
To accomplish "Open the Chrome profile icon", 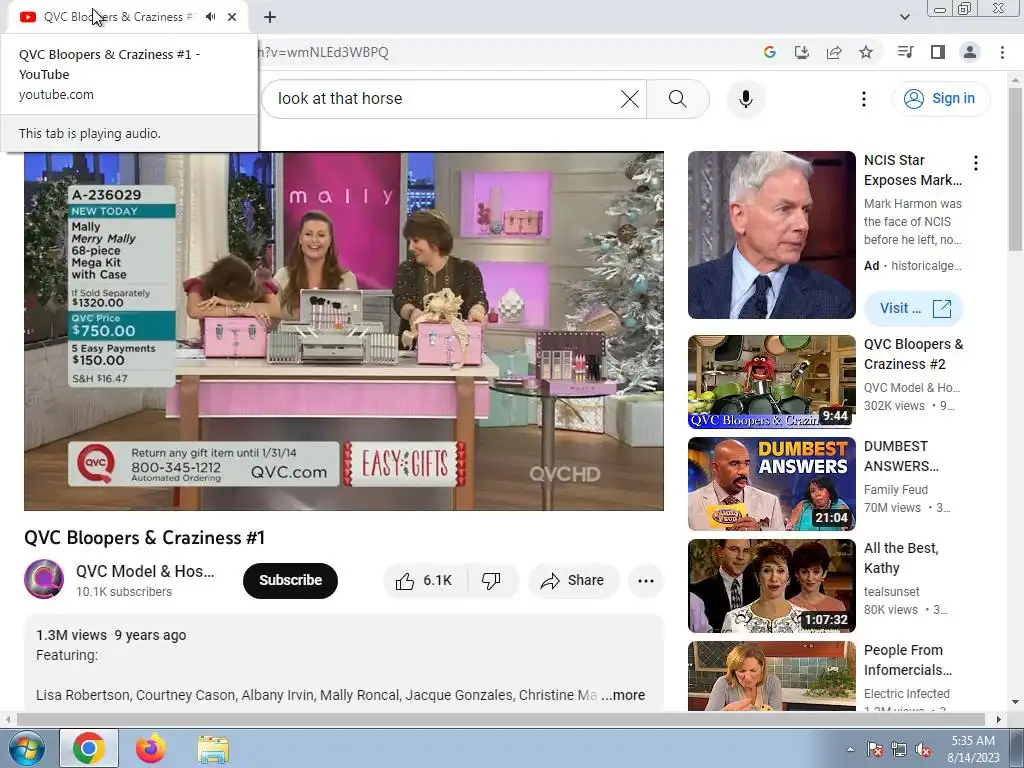I will (x=970, y=52).
